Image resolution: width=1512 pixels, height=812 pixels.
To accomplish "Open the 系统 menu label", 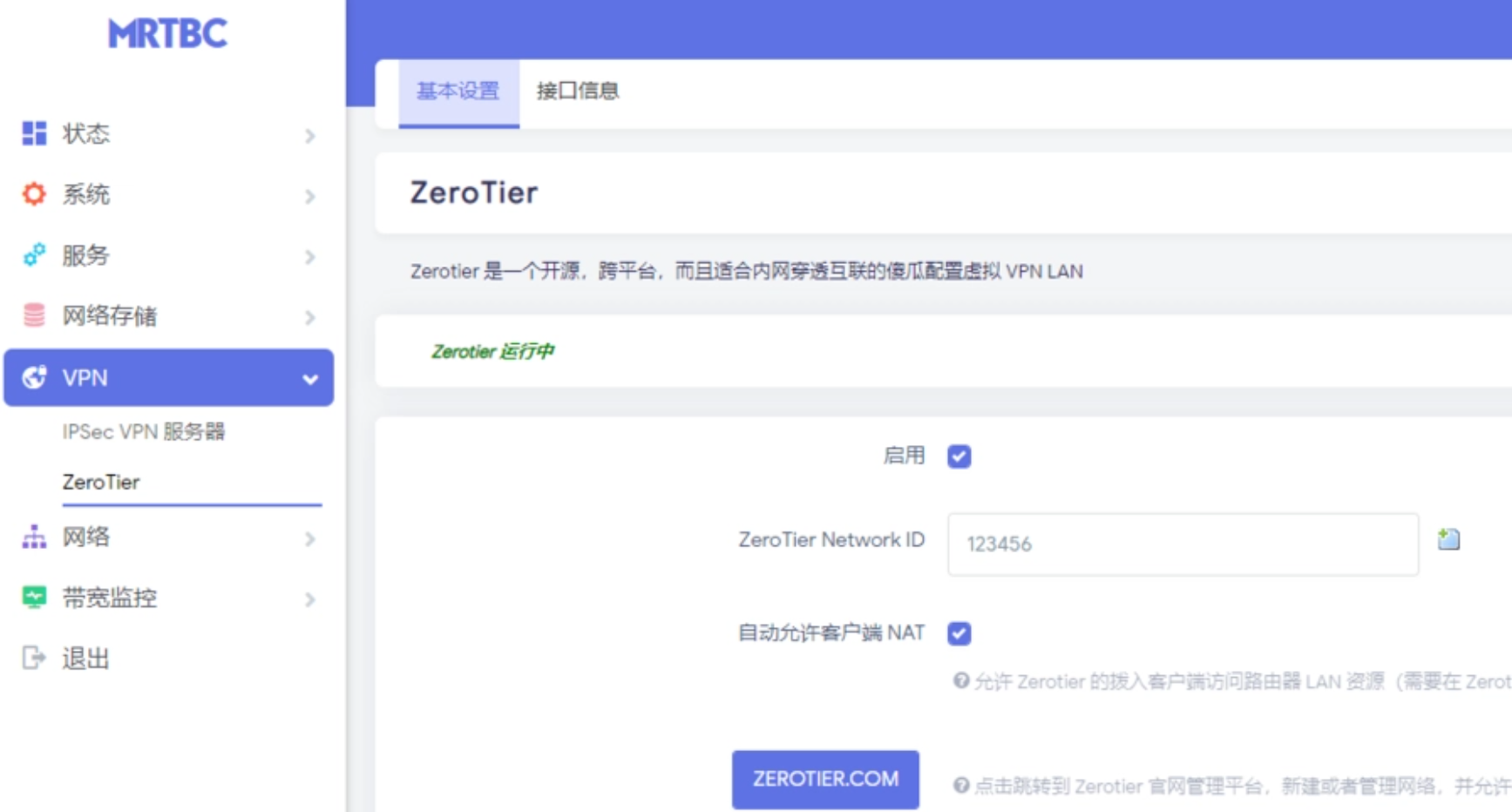I will [85, 194].
